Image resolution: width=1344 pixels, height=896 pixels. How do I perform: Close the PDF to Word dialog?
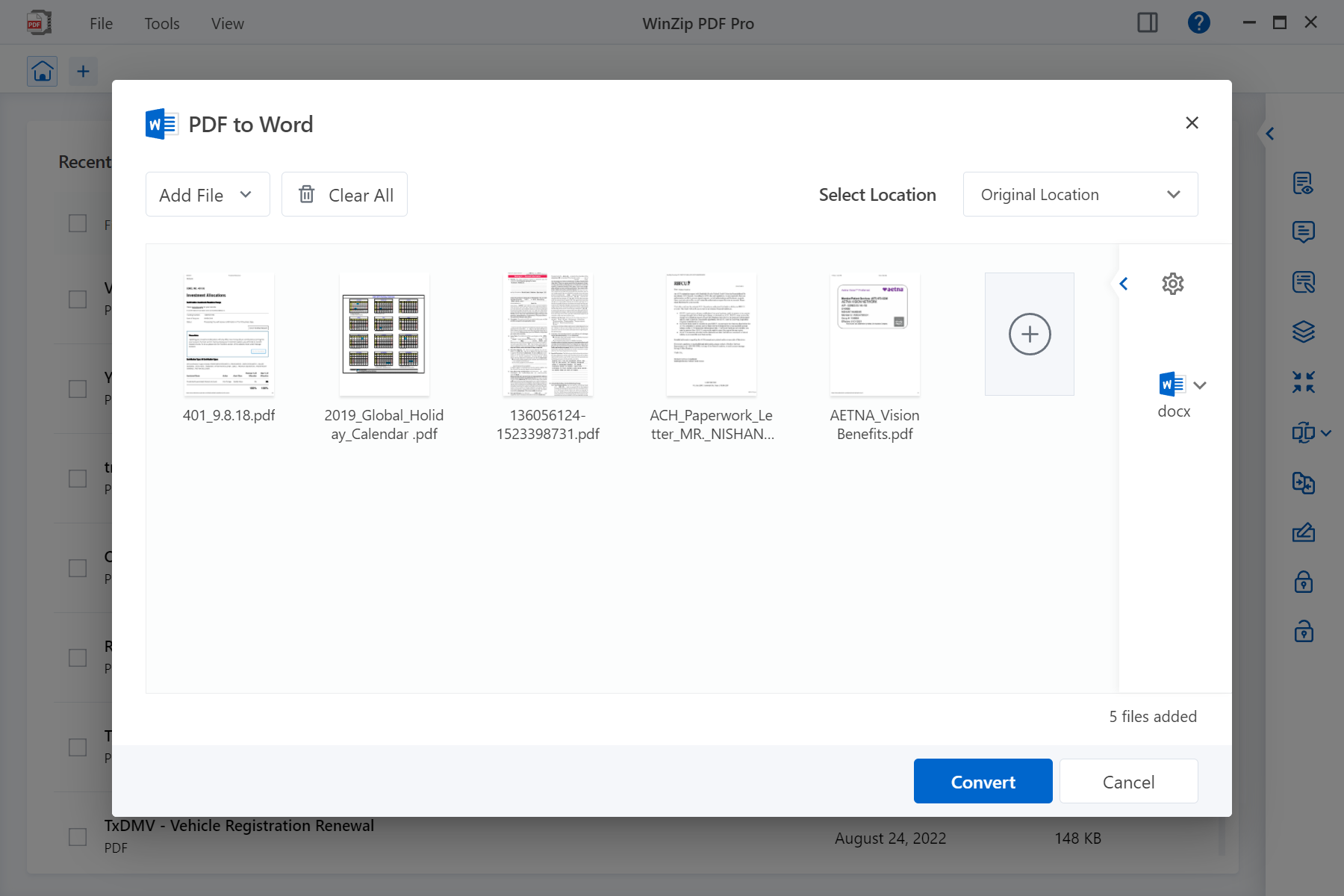(x=1192, y=122)
